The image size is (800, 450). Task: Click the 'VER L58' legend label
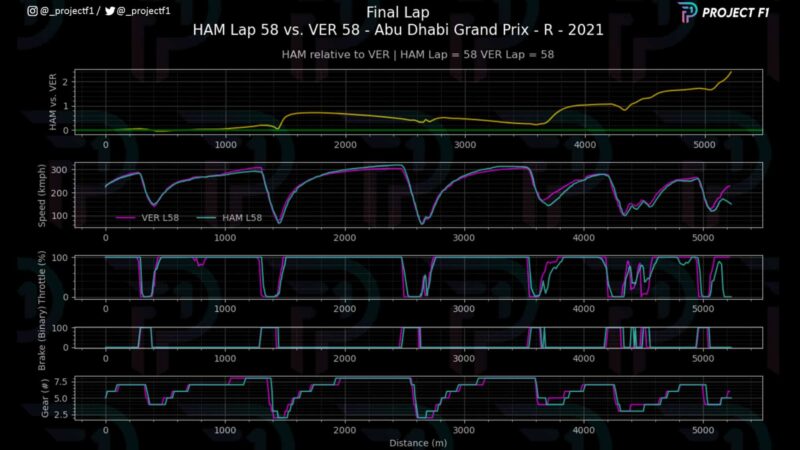[160, 217]
